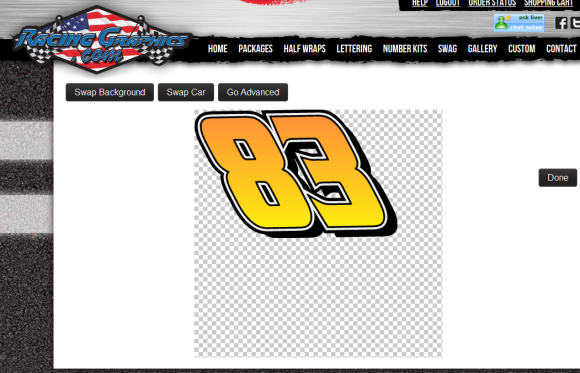Go to the Contact page

pos(561,48)
